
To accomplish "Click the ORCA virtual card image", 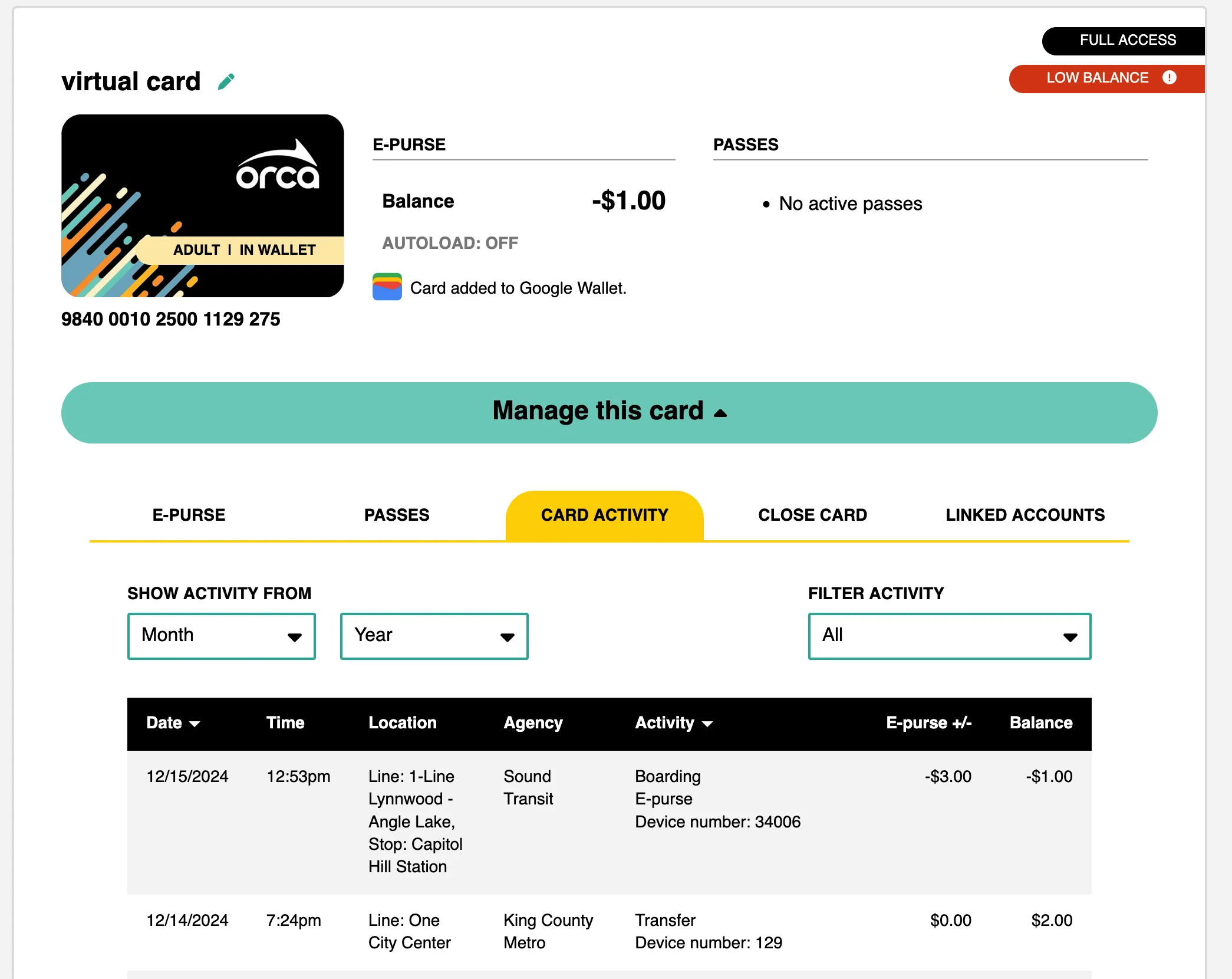I will coord(203,206).
